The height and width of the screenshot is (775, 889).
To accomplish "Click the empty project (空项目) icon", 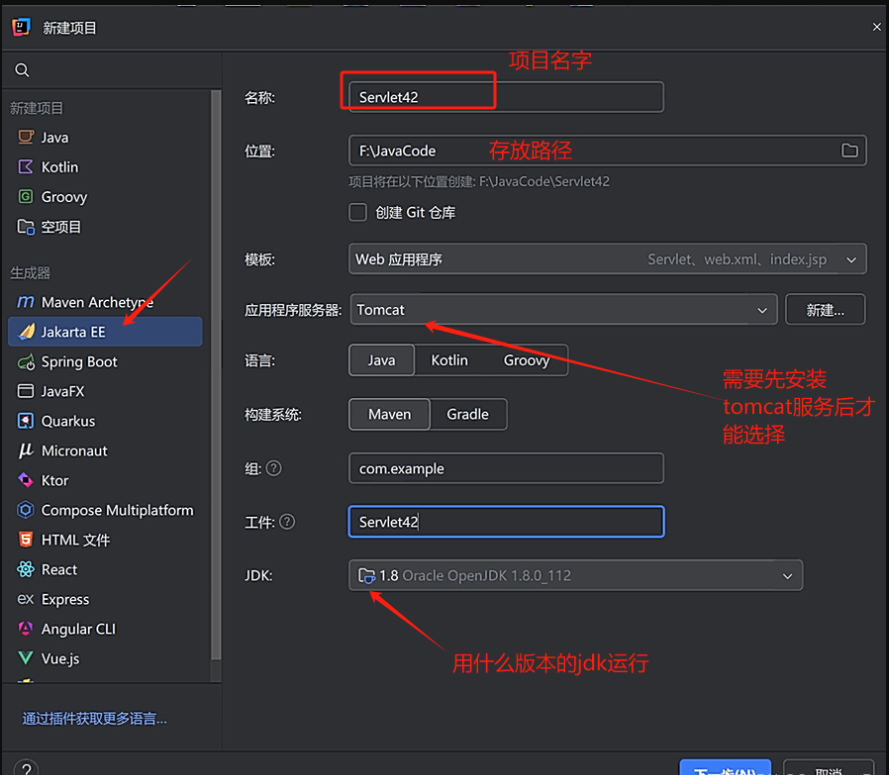I will click(x=26, y=227).
